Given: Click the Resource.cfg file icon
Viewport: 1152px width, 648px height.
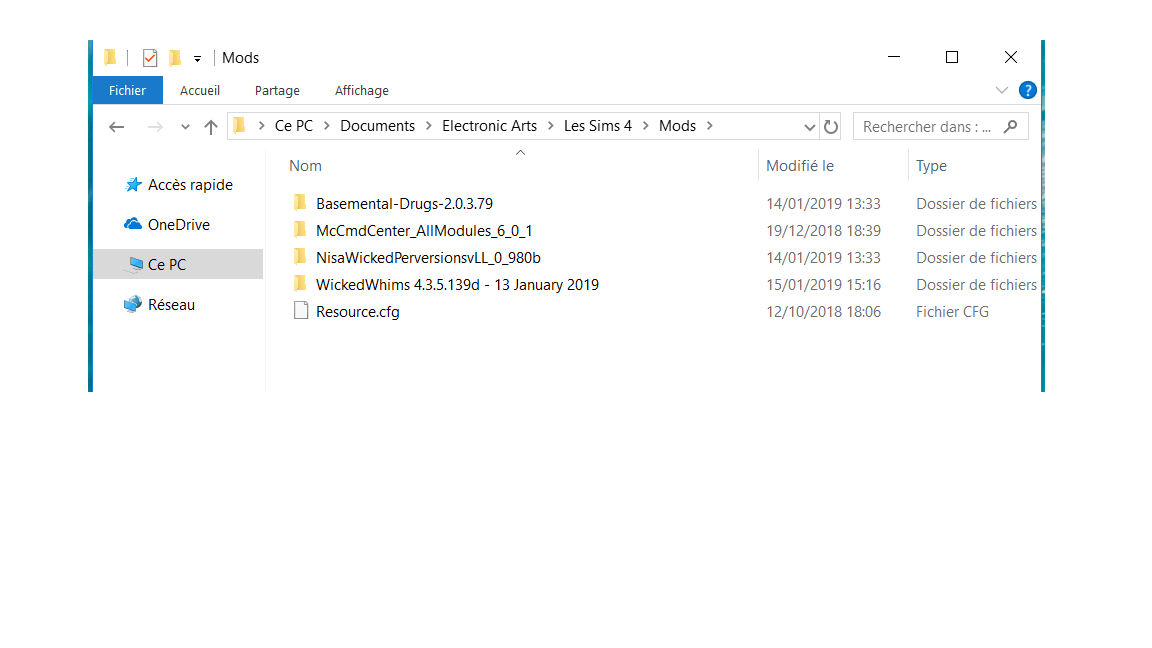Looking at the screenshot, I should coord(300,311).
